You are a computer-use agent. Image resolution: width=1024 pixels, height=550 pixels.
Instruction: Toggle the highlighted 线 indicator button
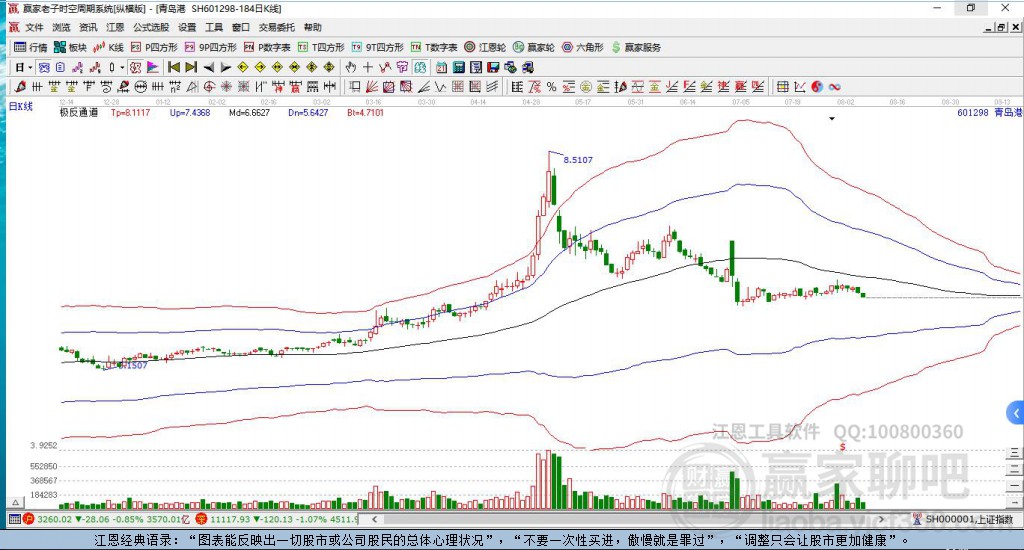(135, 67)
